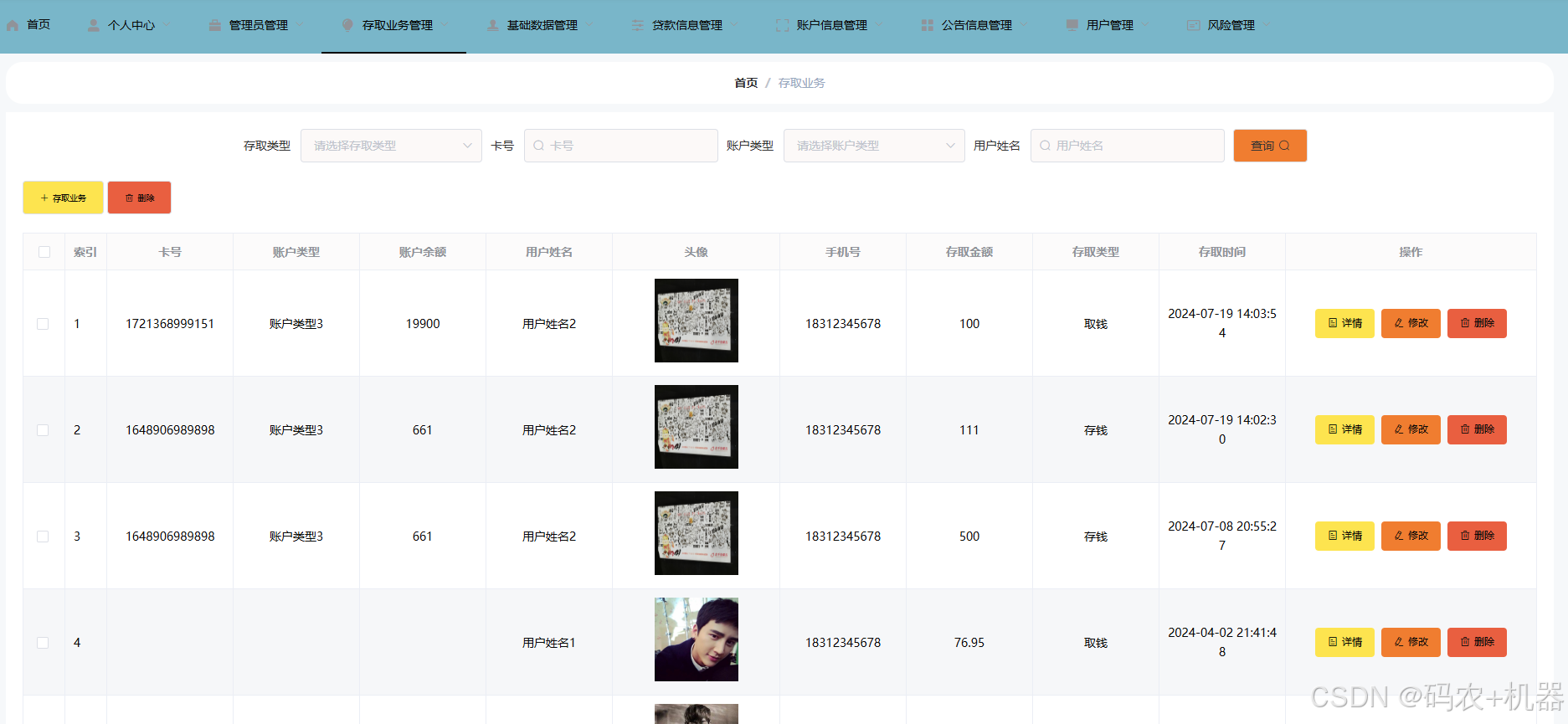
Task: Click the 账户余额 column header
Action: coord(423,252)
